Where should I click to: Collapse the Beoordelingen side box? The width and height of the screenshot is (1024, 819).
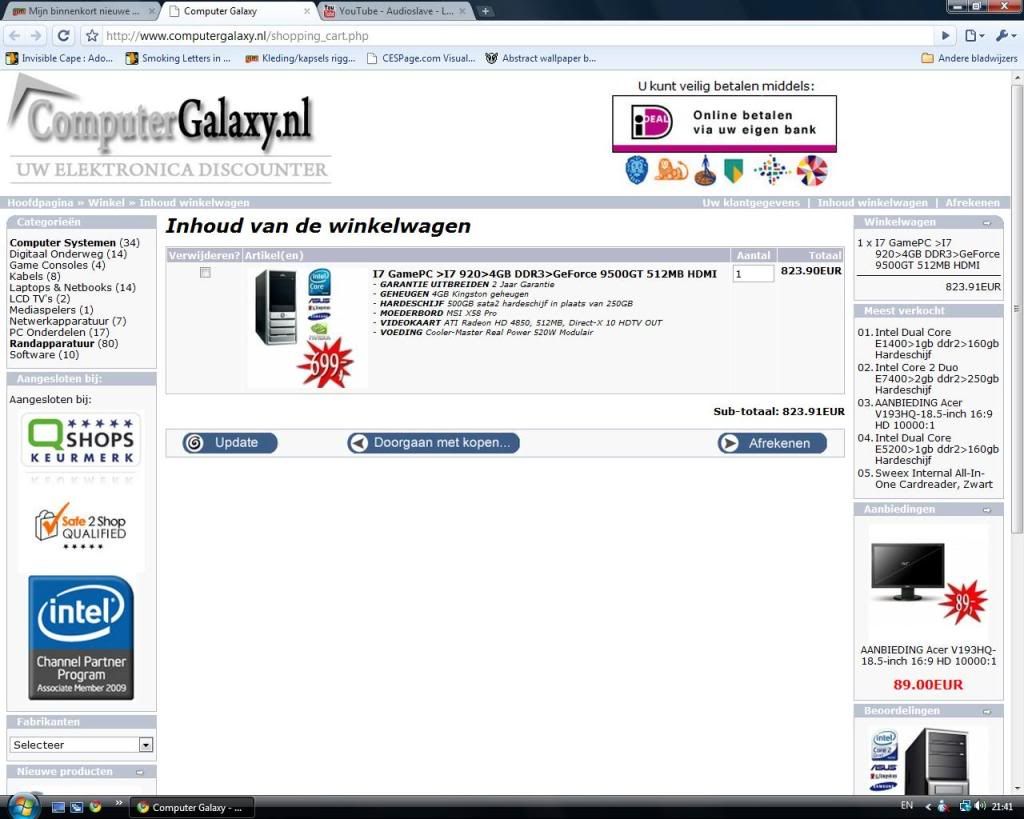[x=987, y=711]
